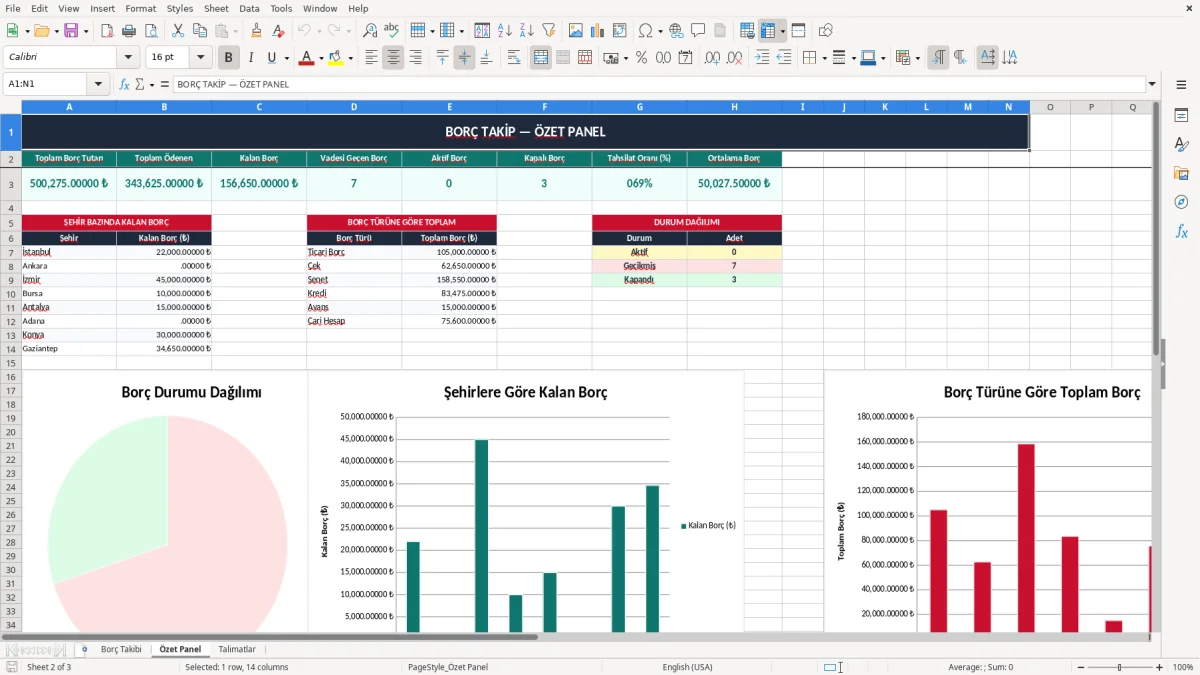Toggle the AutoFilter funnel icon
Image resolution: width=1200 pixels, height=675 pixels.
pos(548,31)
